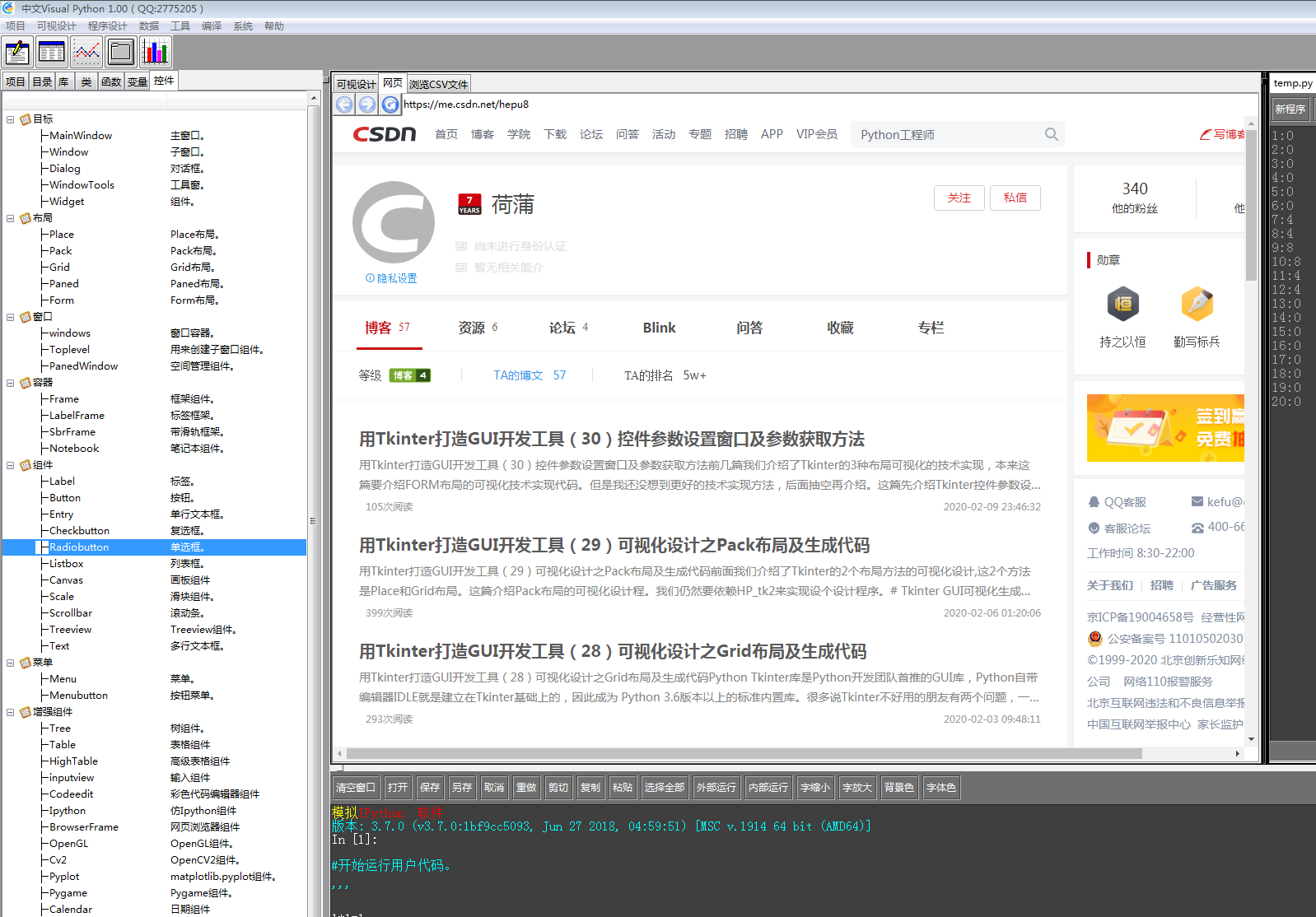Click the 目标 tree group icon
Image resolution: width=1316 pixels, height=917 pixels.
coord(26,119)
